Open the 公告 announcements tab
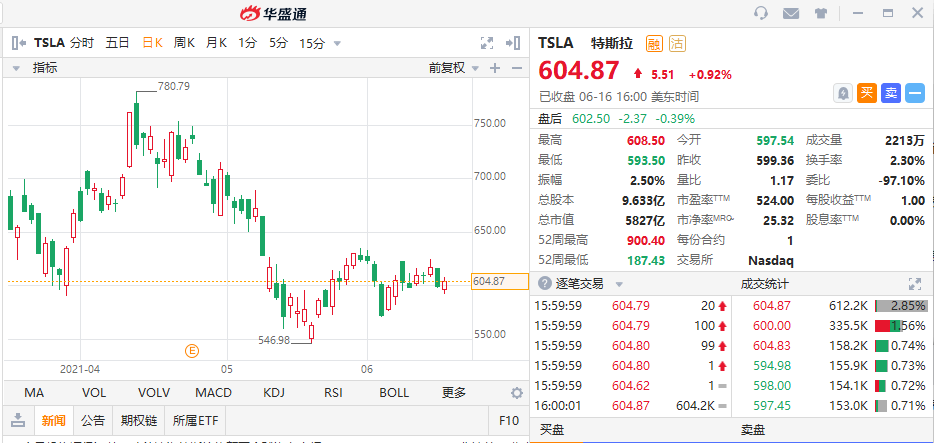The image size is (934, 443). point(93,420)
